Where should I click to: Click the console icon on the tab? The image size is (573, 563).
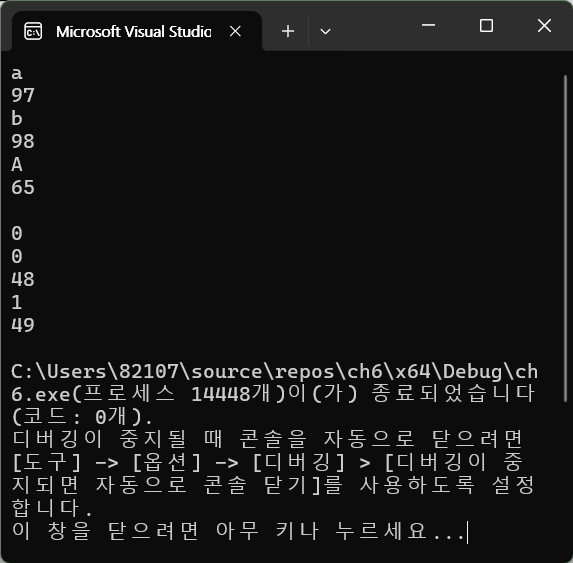pos(33,31)
